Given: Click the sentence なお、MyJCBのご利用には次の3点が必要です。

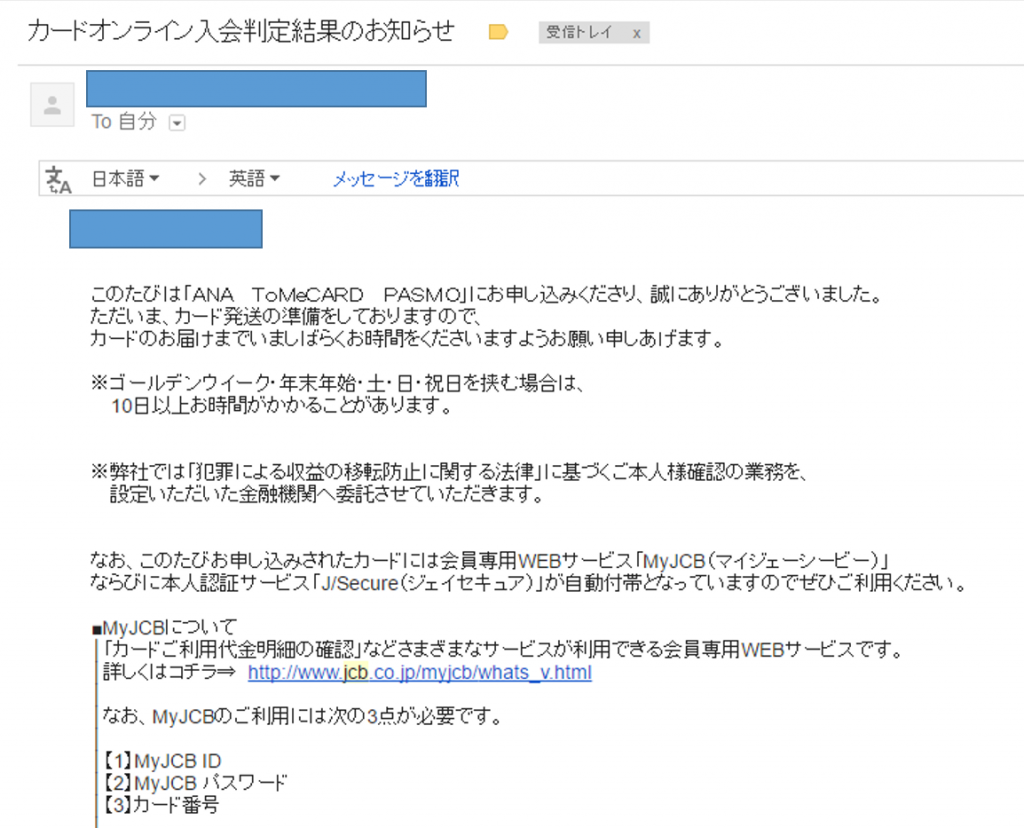Looking at the screenshot, I should [x=303, y=717].
